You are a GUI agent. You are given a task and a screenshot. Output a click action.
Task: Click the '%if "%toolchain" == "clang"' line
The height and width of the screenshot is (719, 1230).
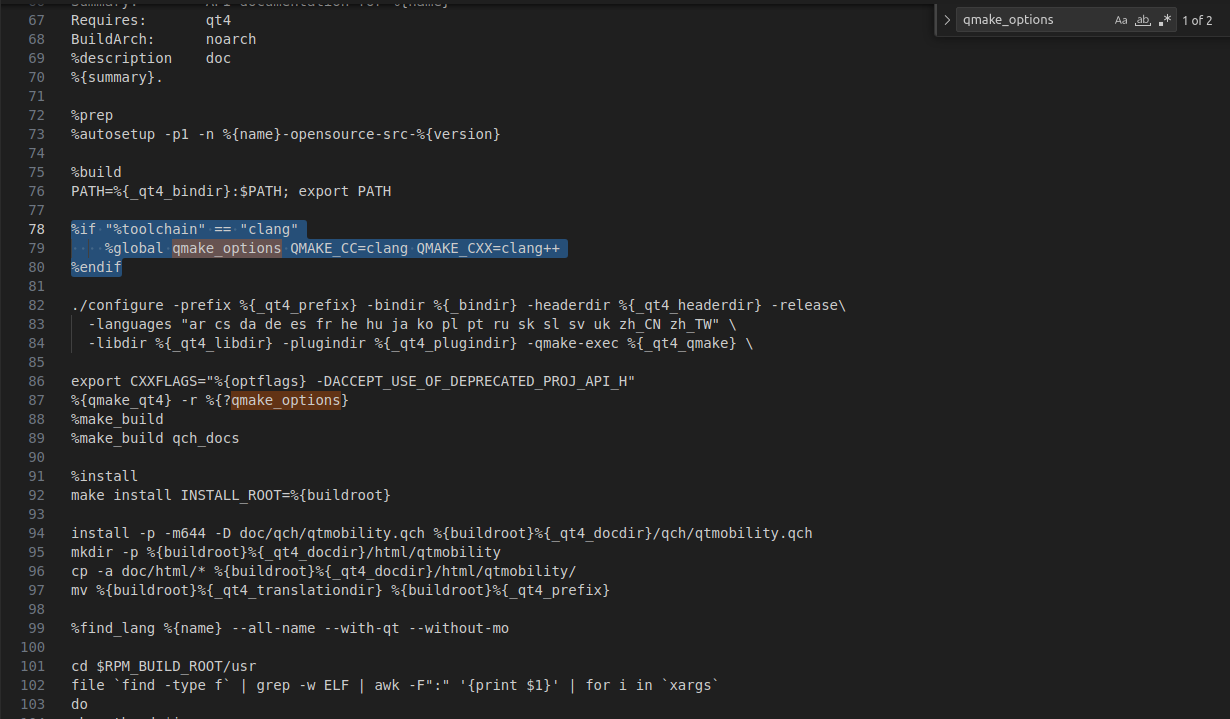pyautogui.click(x=185, y=229)
